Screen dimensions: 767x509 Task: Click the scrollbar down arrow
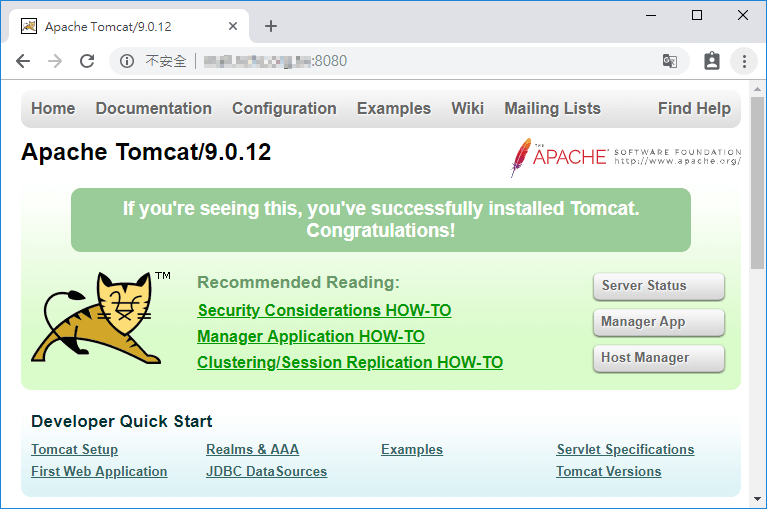(x=757, y=499)
